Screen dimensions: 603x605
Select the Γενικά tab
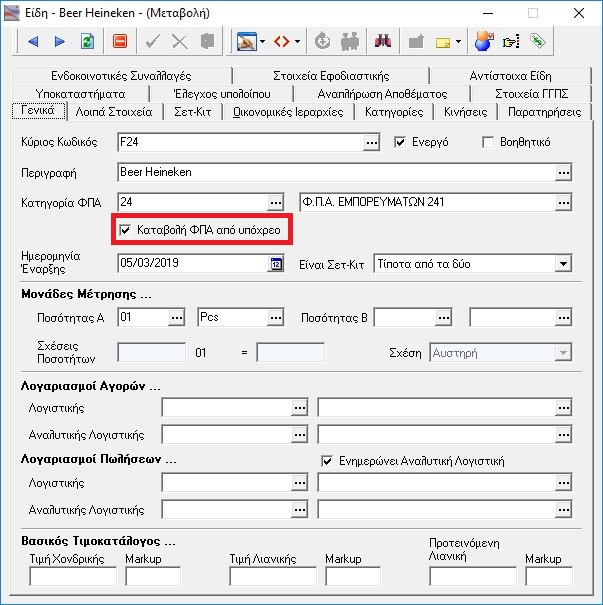tap(38, 110)
